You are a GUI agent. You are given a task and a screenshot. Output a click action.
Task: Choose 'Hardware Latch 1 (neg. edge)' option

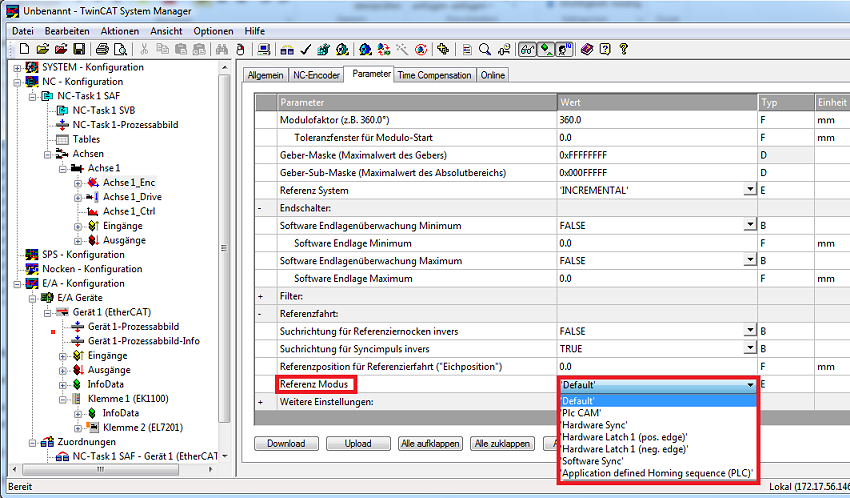pyautogui.click(x=658, y=449)
